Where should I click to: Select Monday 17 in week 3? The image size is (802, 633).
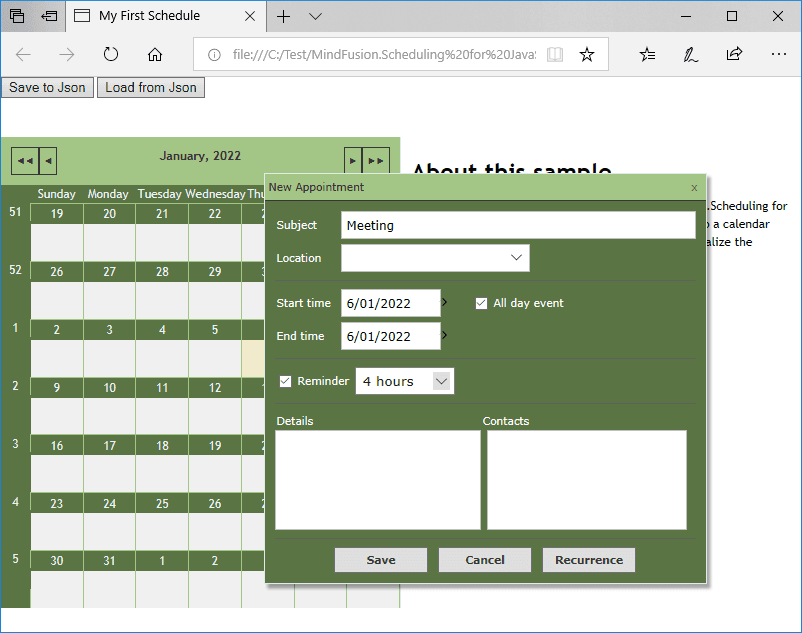pos(109,445)
